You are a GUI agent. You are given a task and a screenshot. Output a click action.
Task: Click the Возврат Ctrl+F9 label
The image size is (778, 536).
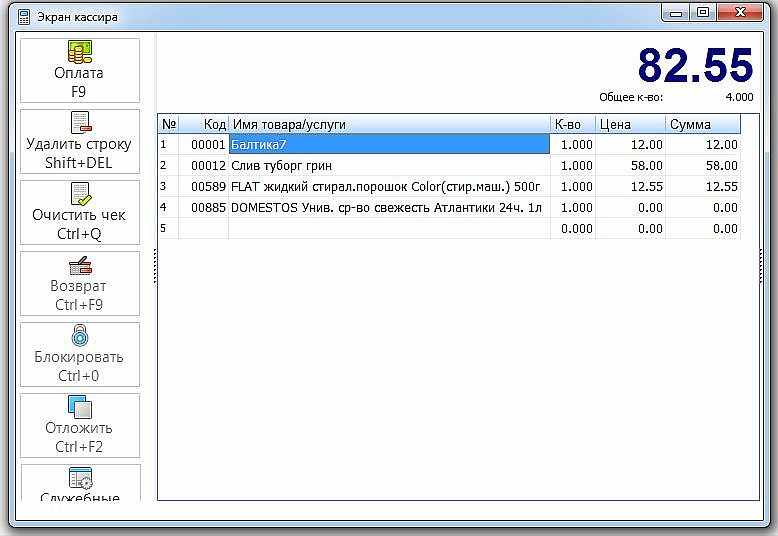pos(79,295)
